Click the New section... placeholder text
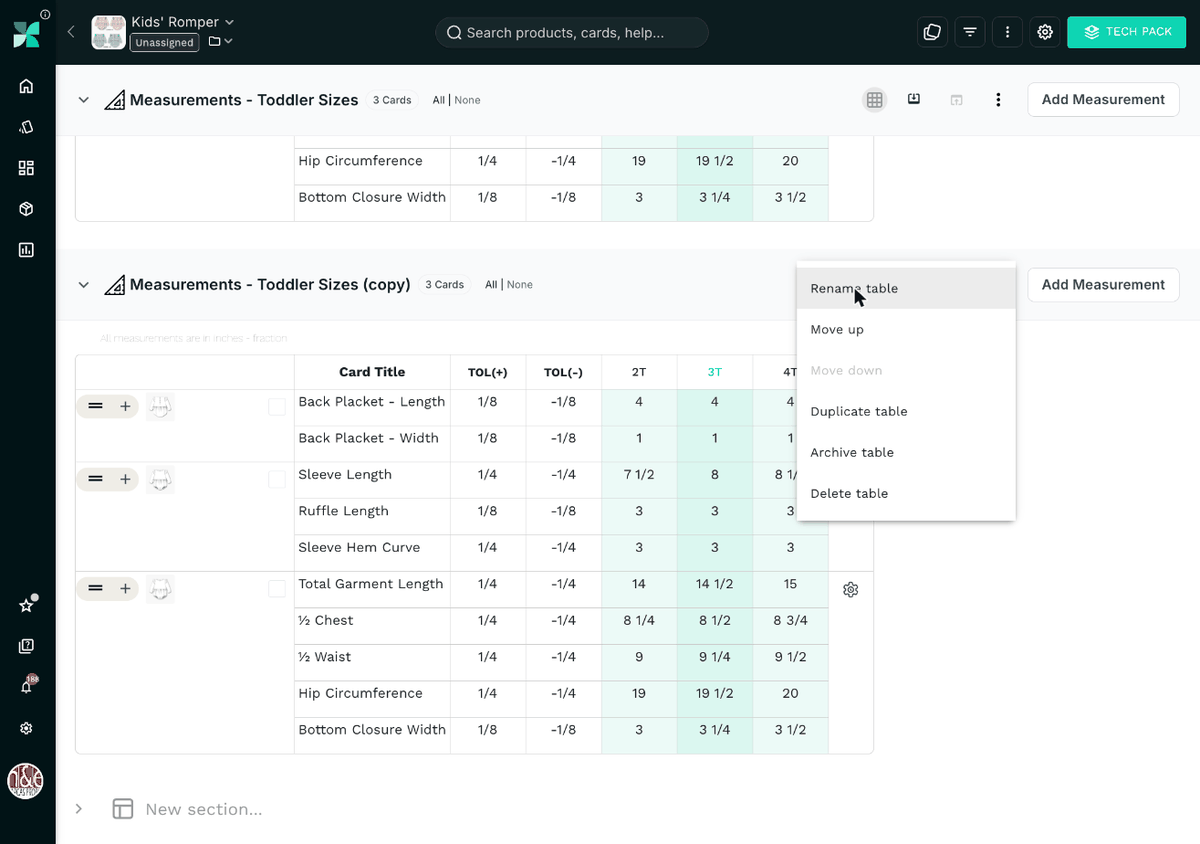 point(204,809)
